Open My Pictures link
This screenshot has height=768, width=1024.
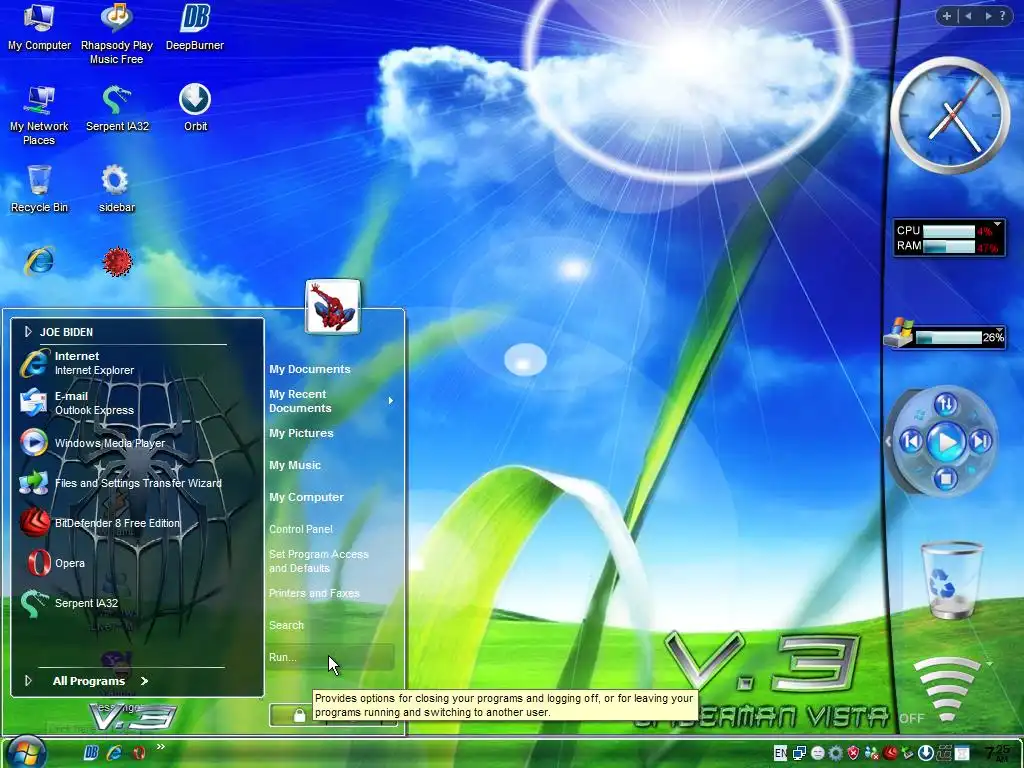[301, 433]
